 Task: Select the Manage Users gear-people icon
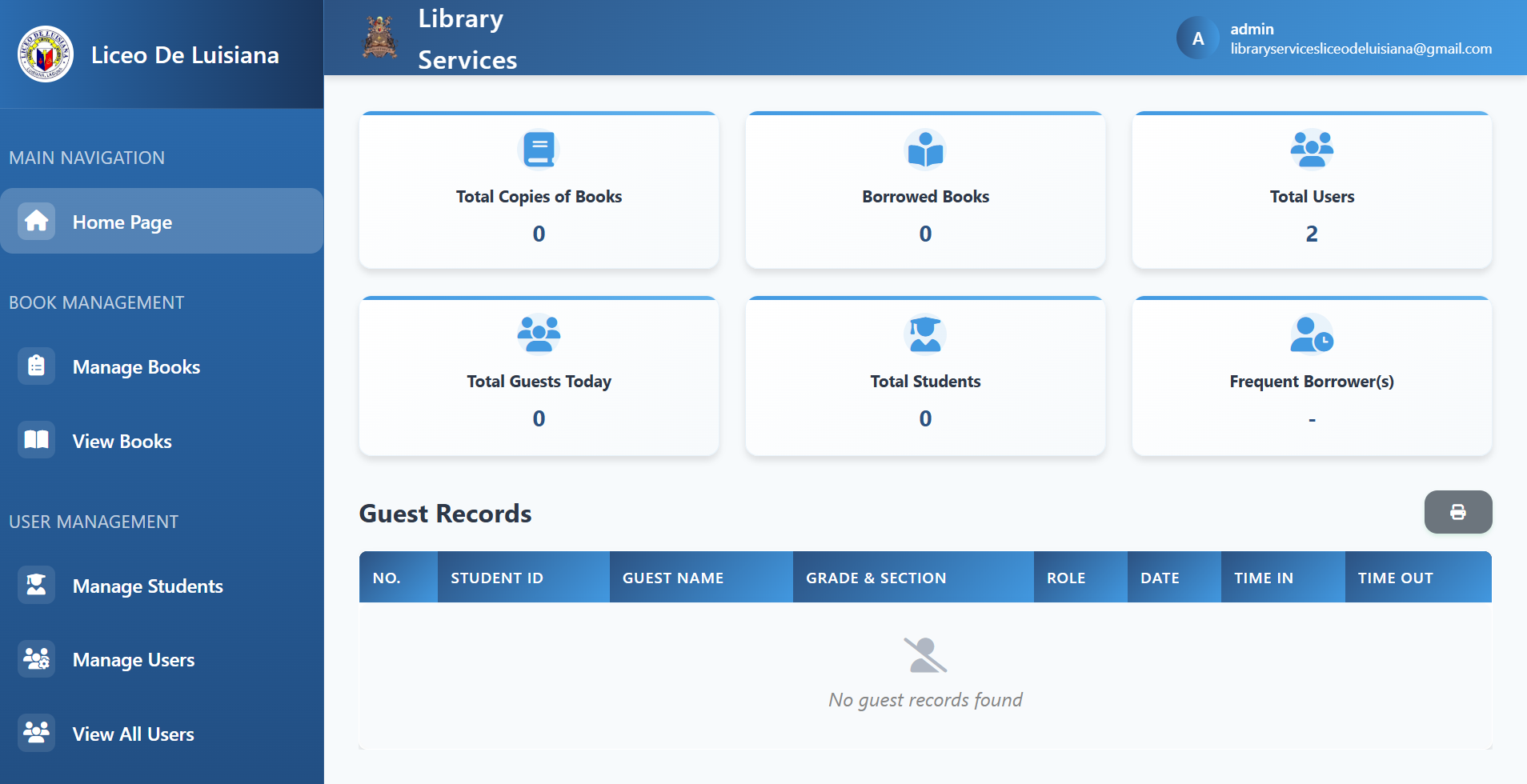tap(35, 658)
